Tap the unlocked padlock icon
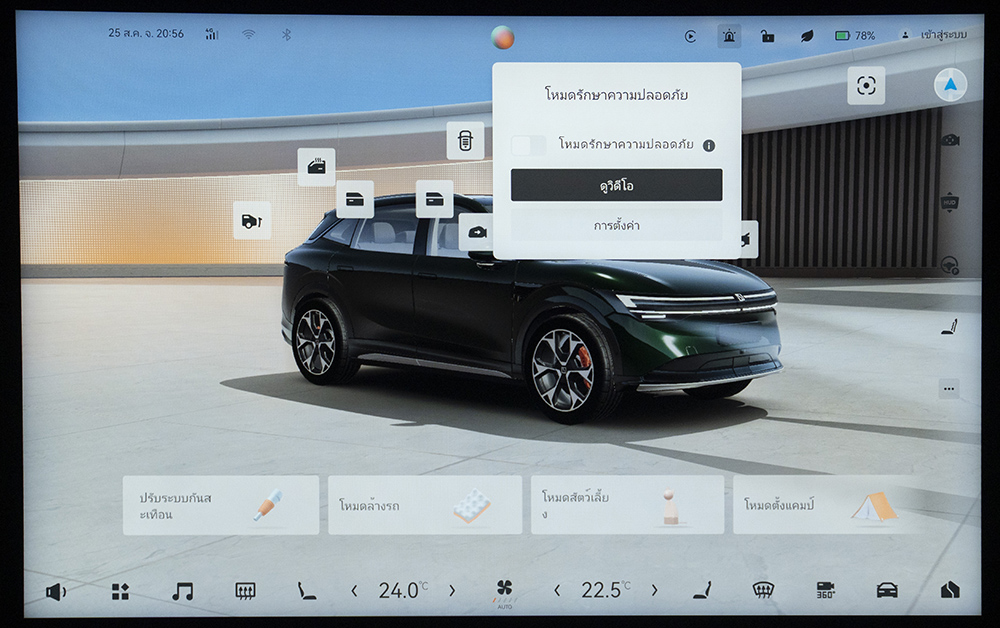Image resolution: width=1000 pixels, height=628 pixels. [767, 36]
